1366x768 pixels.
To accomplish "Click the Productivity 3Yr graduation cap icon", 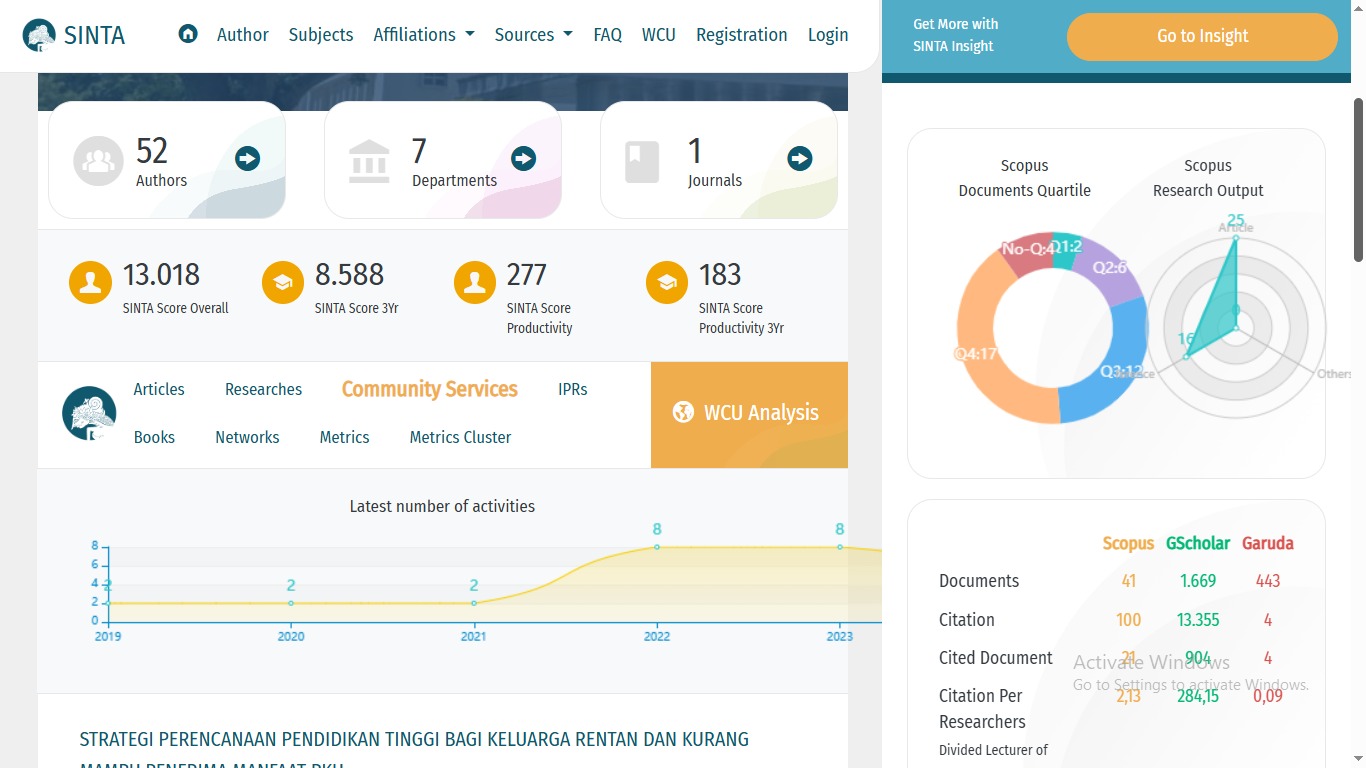I will (667, 283).
